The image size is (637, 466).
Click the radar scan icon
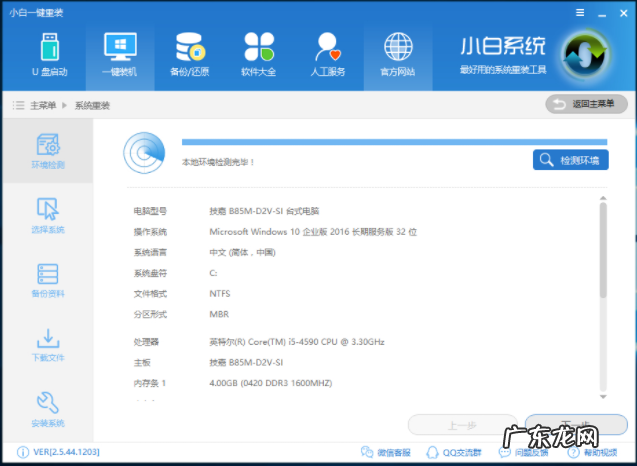(x=144, y=153)
